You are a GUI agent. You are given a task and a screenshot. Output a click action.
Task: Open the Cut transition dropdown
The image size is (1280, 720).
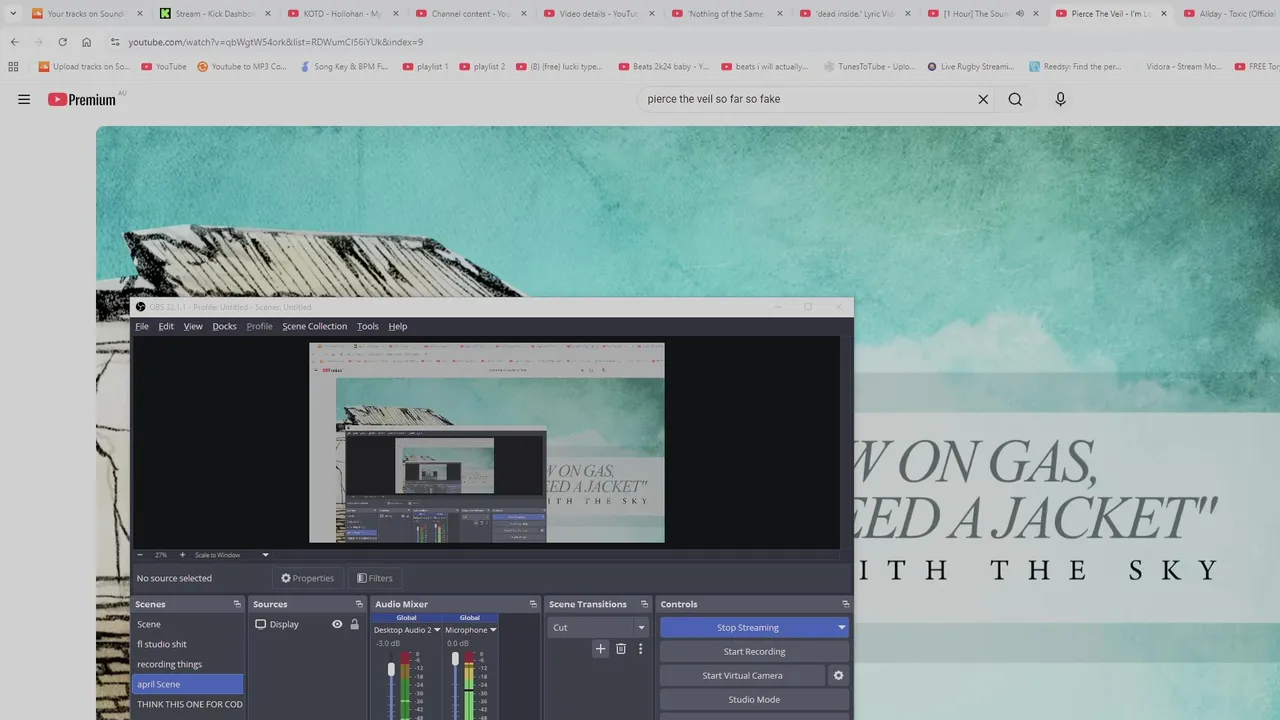coord(599,628)
